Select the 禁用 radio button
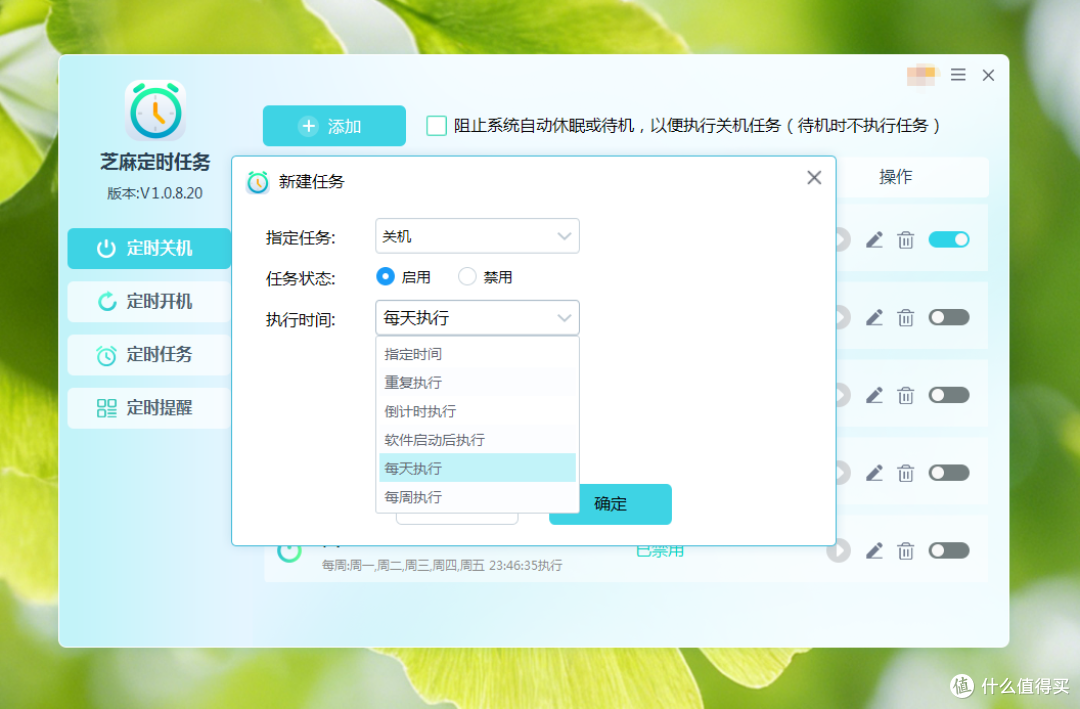Screen dimensions: 1080x709 (x=467, y=277)
